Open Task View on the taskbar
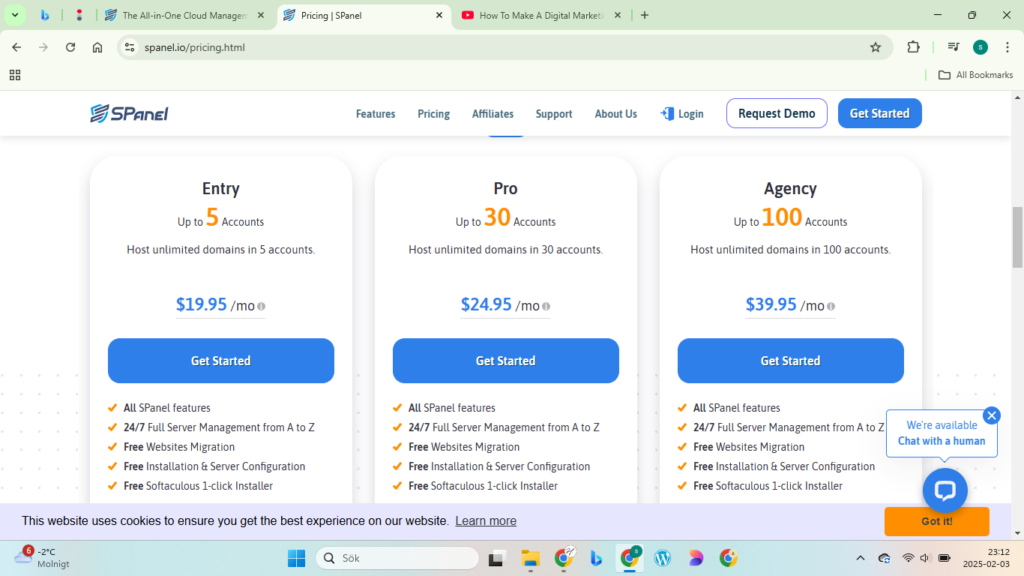This screenshot has width=1024, height=576. click(x=496, y=558)
